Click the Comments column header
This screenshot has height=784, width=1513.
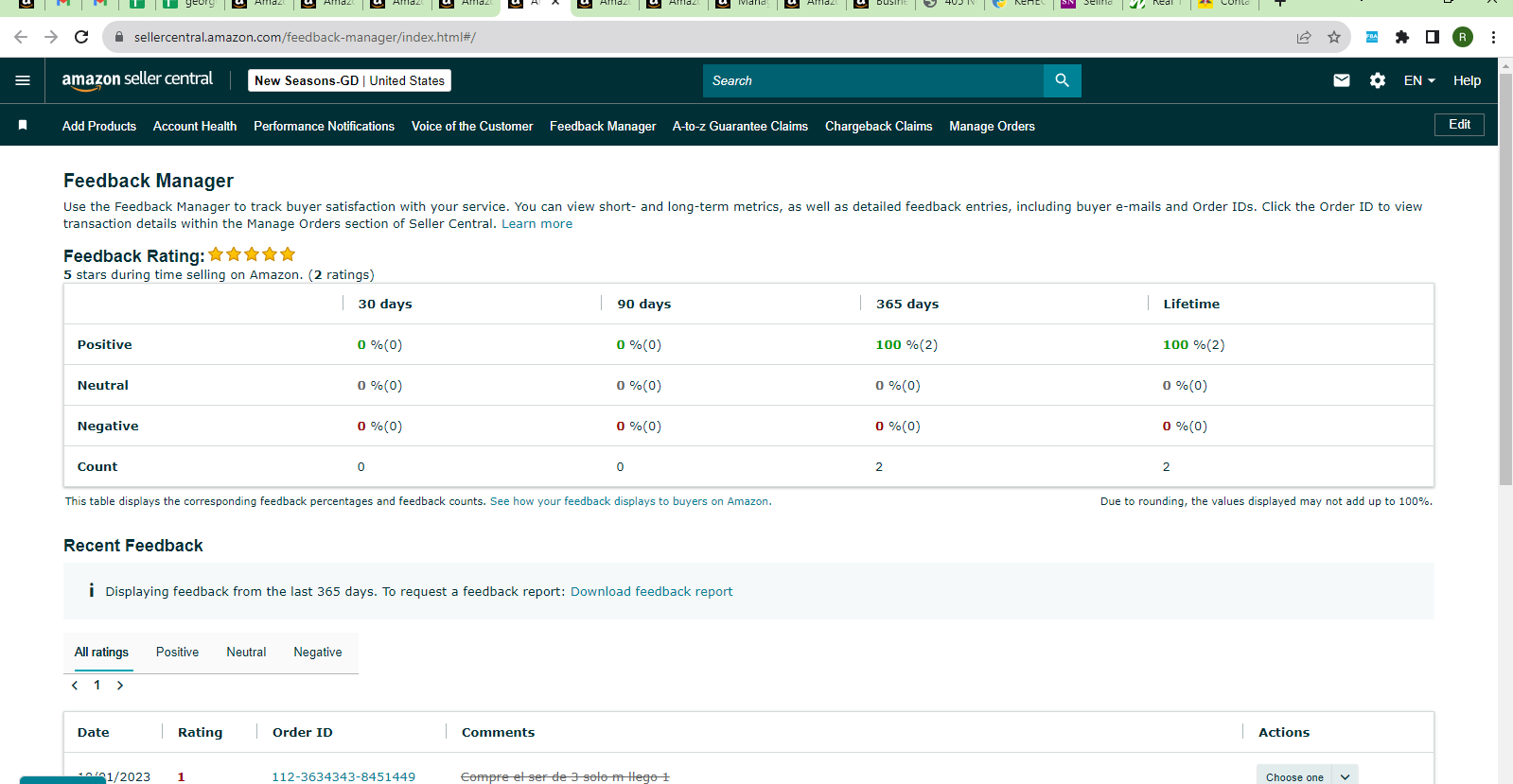[x=498, y=732]
